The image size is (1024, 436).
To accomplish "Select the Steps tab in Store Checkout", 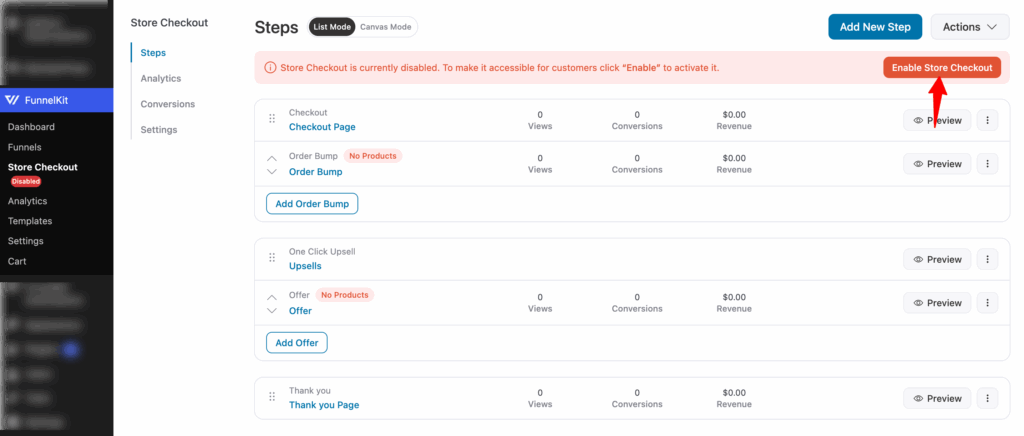I will pyautogui.click(x=153, y=53).
